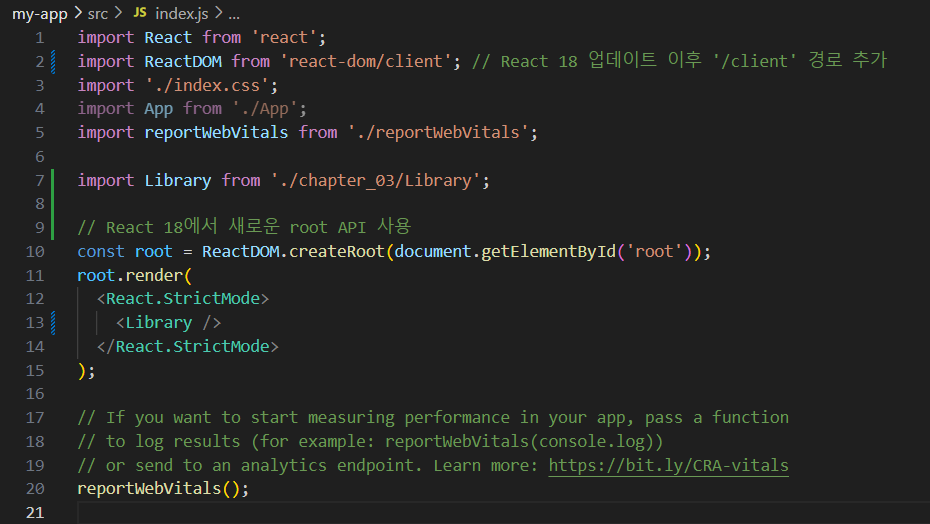Click 'React' identifier on line 1

pos(168,37)
